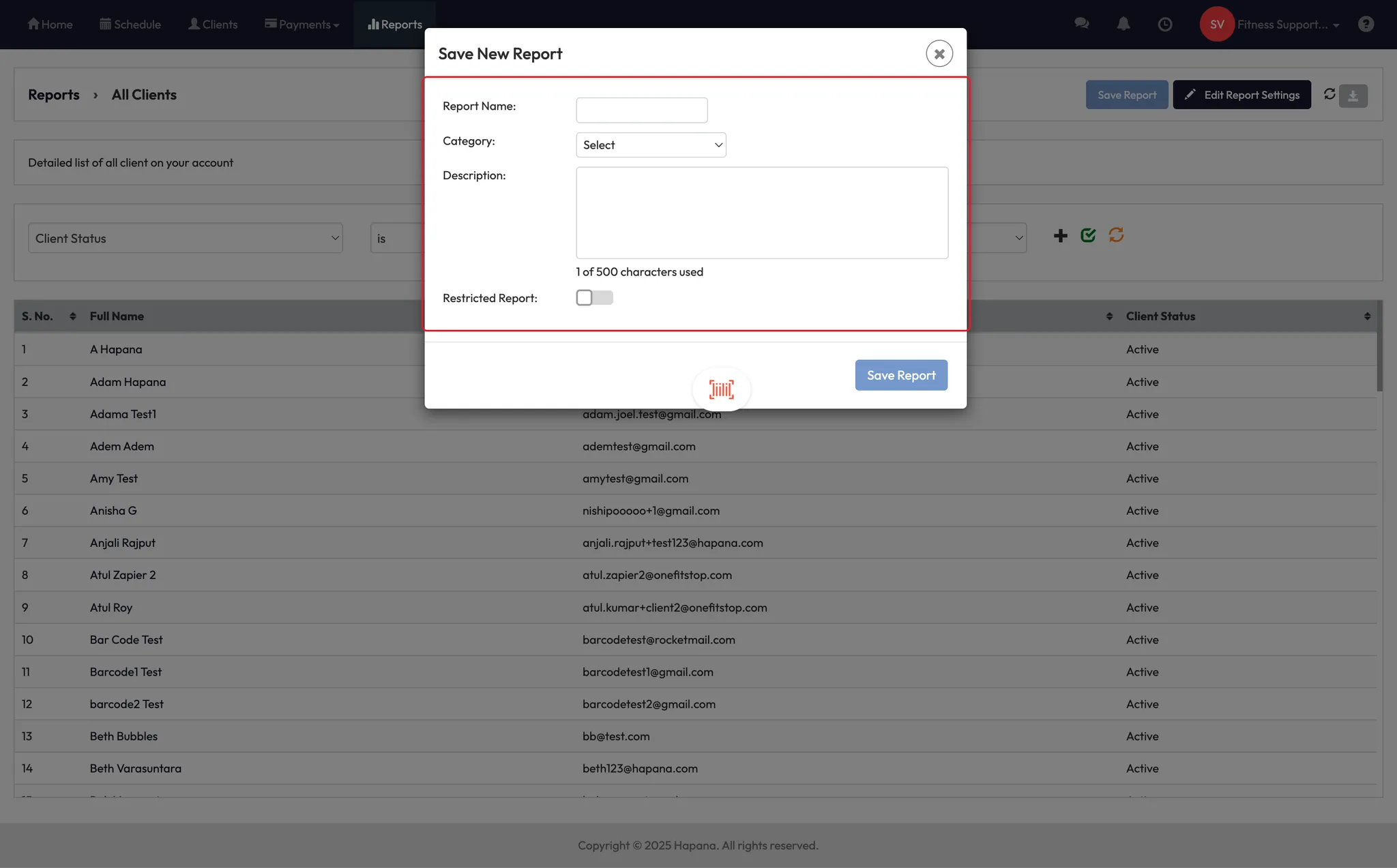Toggle the Restricted Report switch
Screen dimensions: 1397x868
[594, 298]
